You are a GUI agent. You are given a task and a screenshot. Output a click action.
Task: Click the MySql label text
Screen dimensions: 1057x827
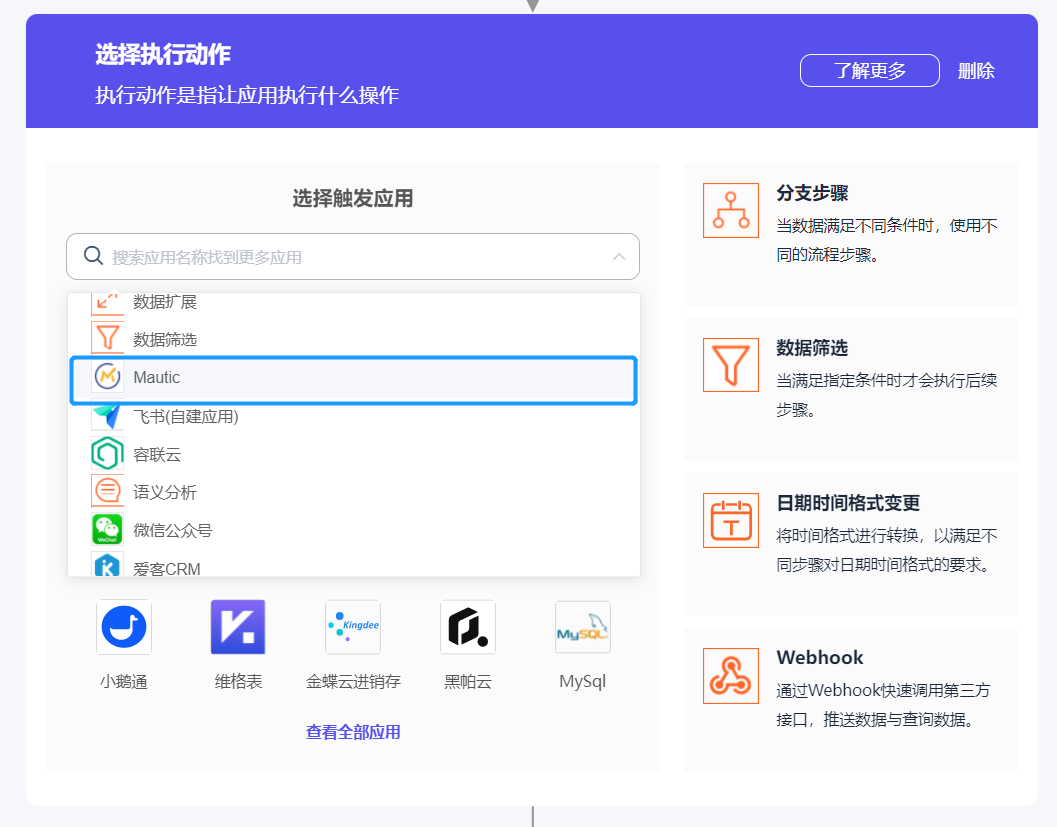coord(582,682)
